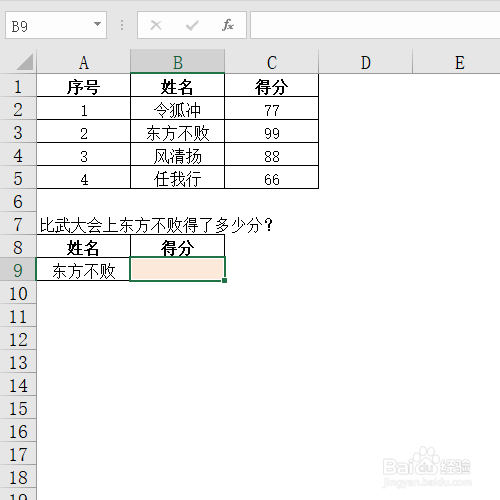Viewport: 500px width, 500px height.
Task: Click the 得分 header cell in row 8
Action: click(x=177, y=247)
